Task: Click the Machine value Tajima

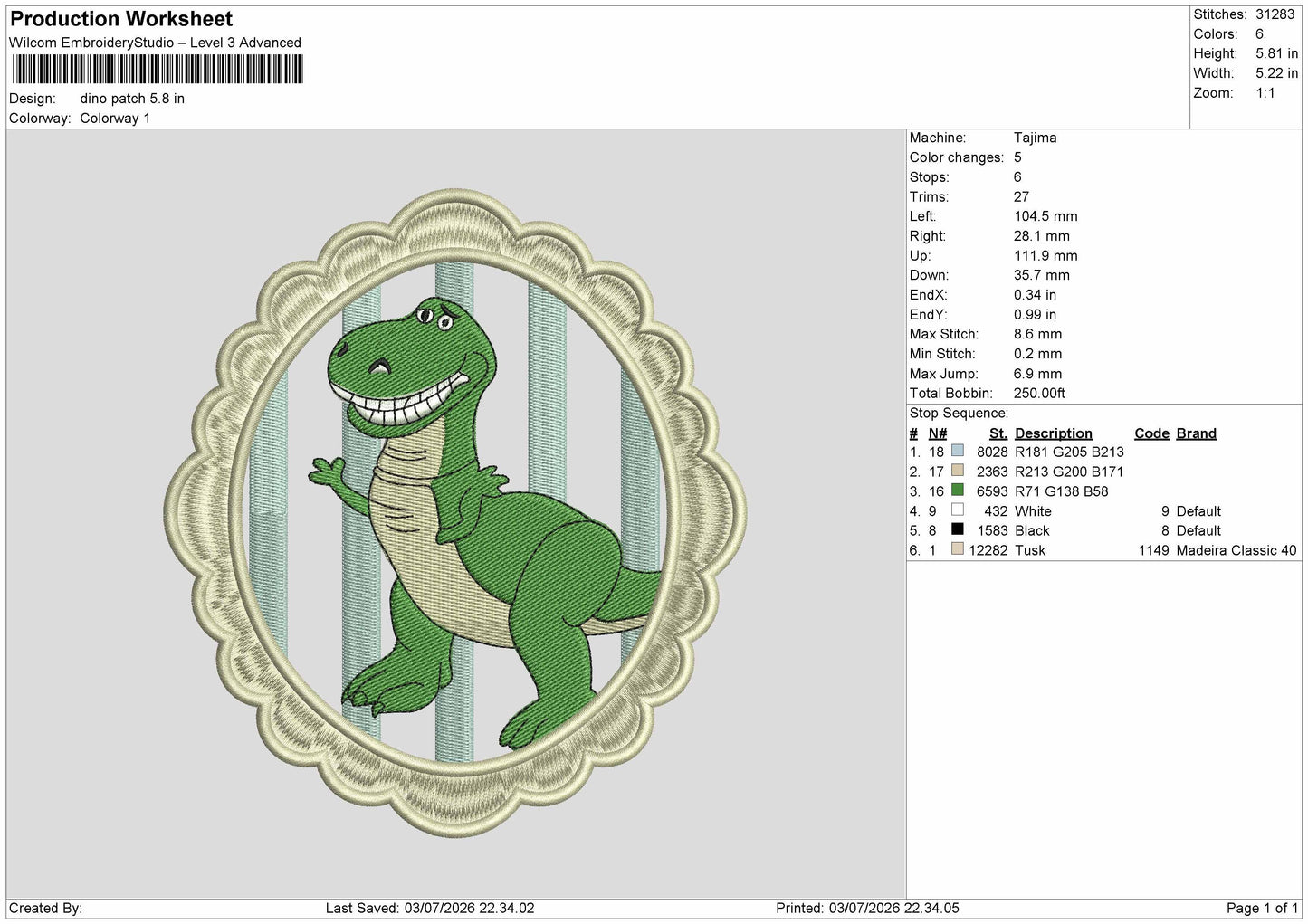Action: click(1036, 138)
